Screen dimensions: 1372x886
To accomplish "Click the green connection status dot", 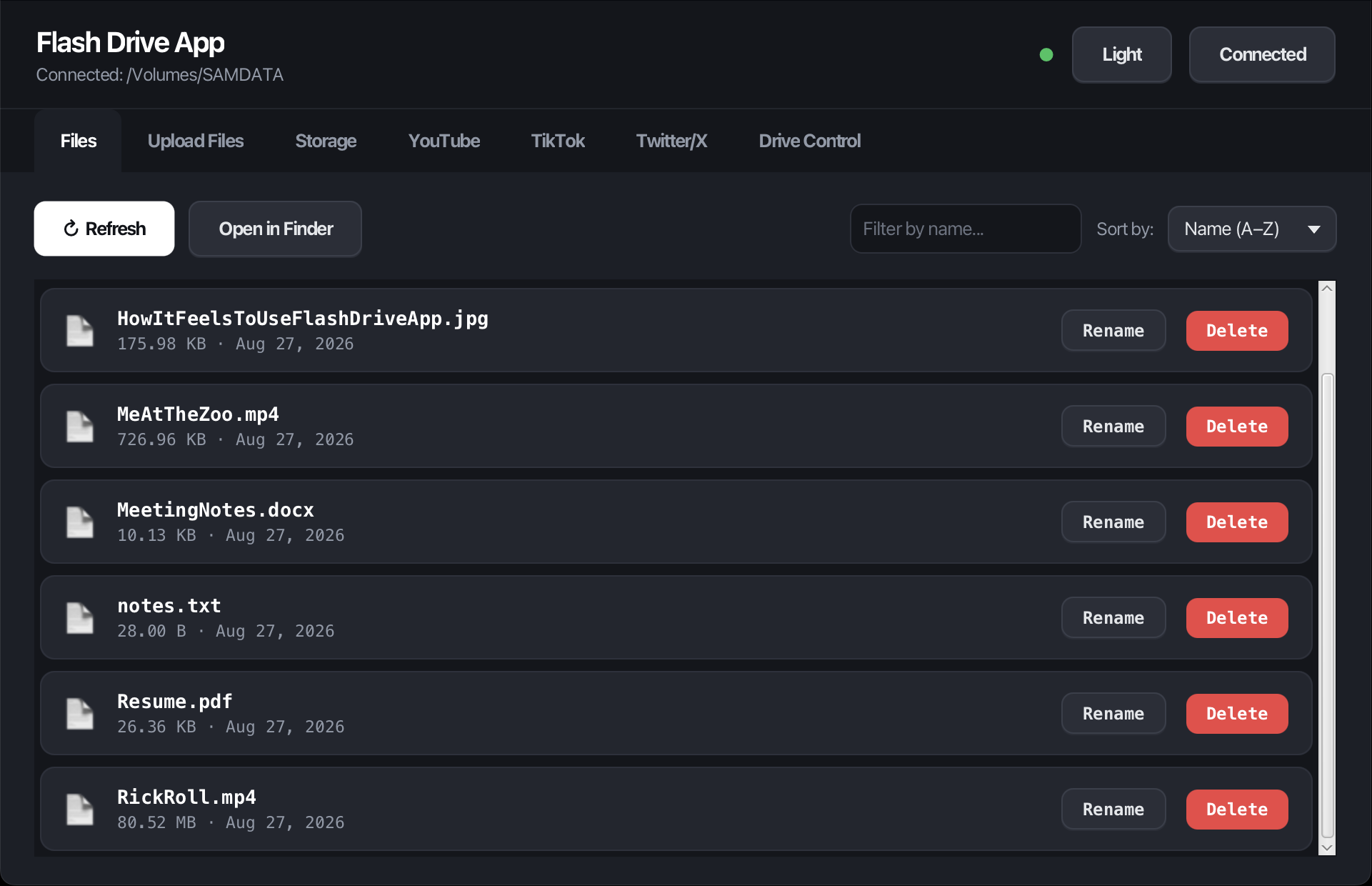I will [x=1046, y=55].
